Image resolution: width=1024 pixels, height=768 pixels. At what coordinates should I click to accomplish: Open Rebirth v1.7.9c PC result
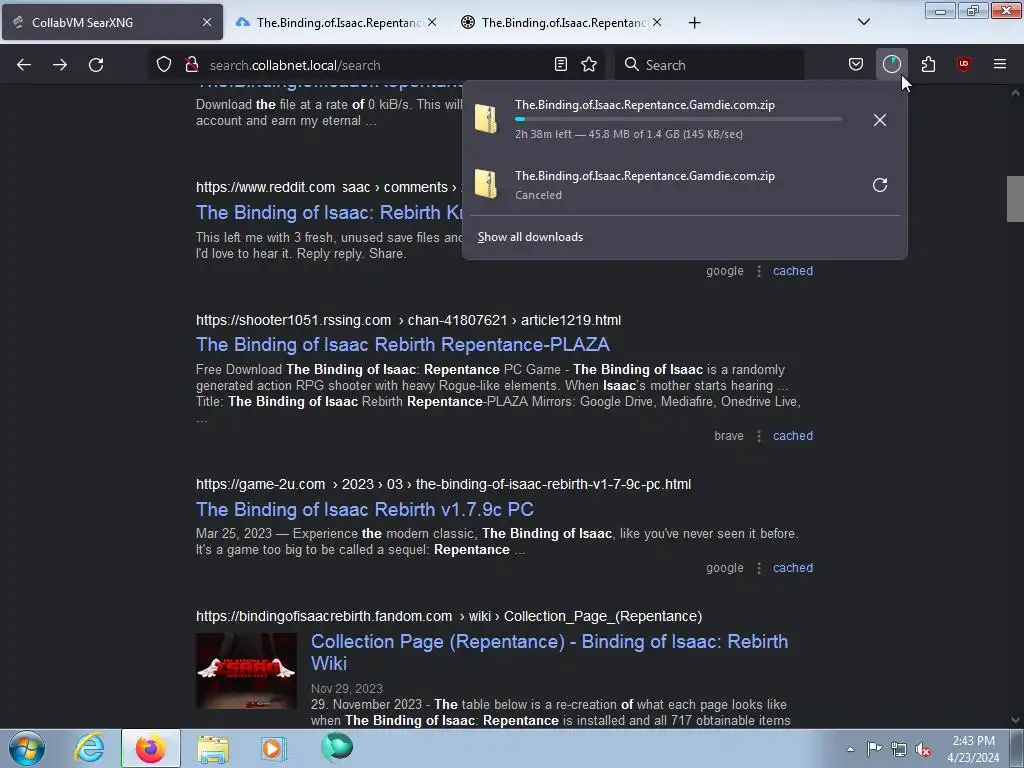pos(365,509)
